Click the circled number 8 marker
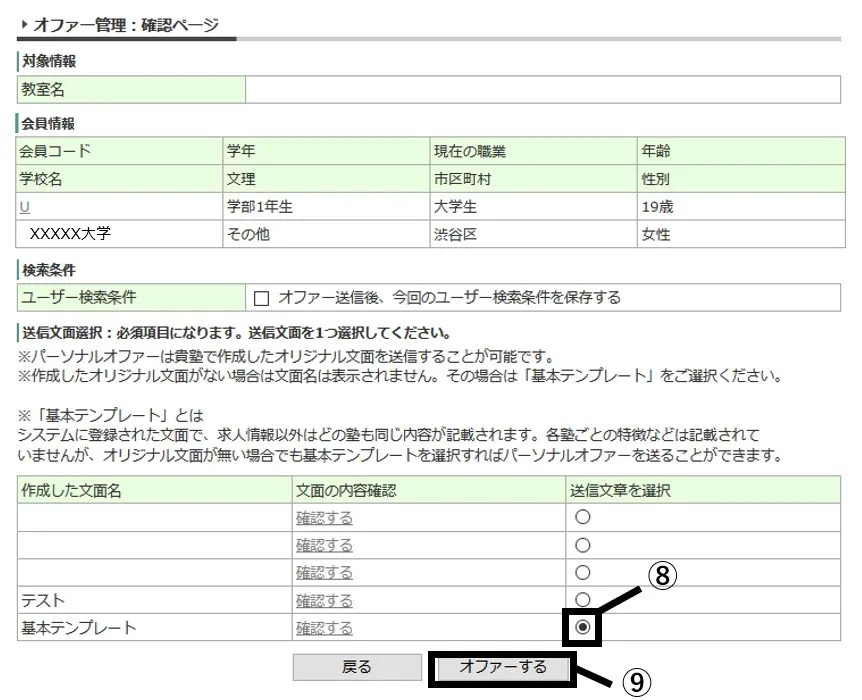The height and width of the screenshot is (700, 862). point(662,576)
